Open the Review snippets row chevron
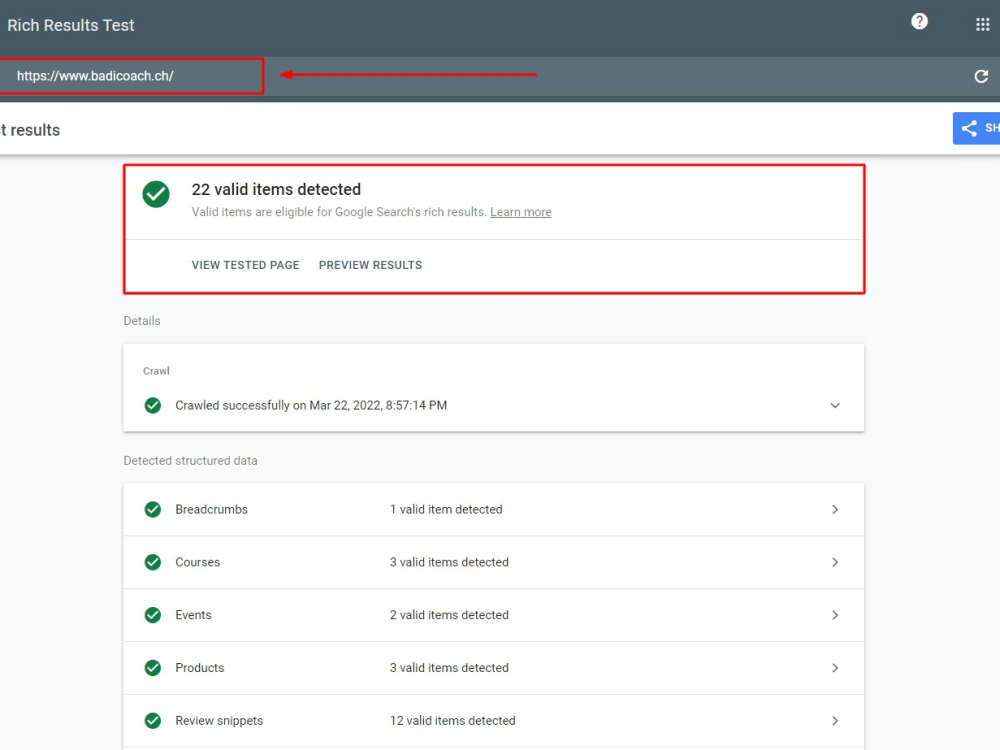Screen dimensions: 1000x750 point(835,721)
